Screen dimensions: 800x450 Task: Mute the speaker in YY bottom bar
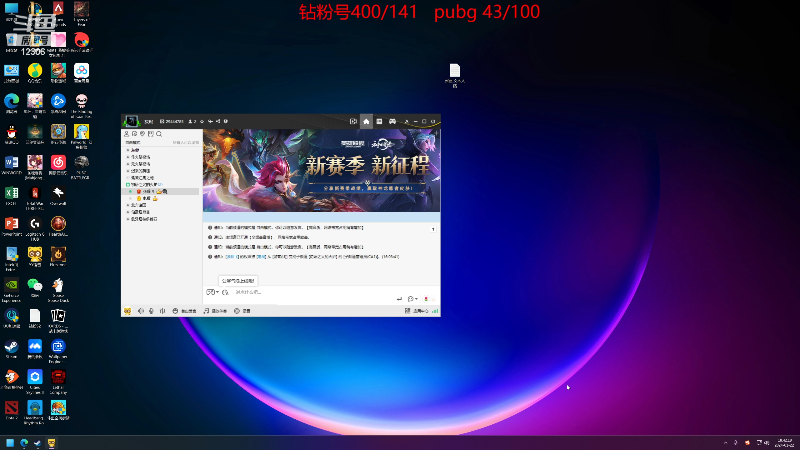pos(141,311)
